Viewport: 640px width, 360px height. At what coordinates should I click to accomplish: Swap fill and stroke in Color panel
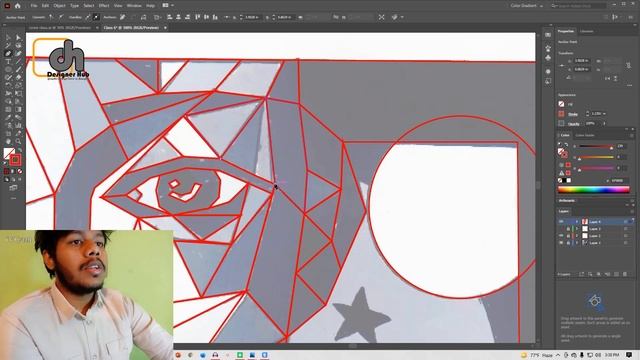[567, 144]
